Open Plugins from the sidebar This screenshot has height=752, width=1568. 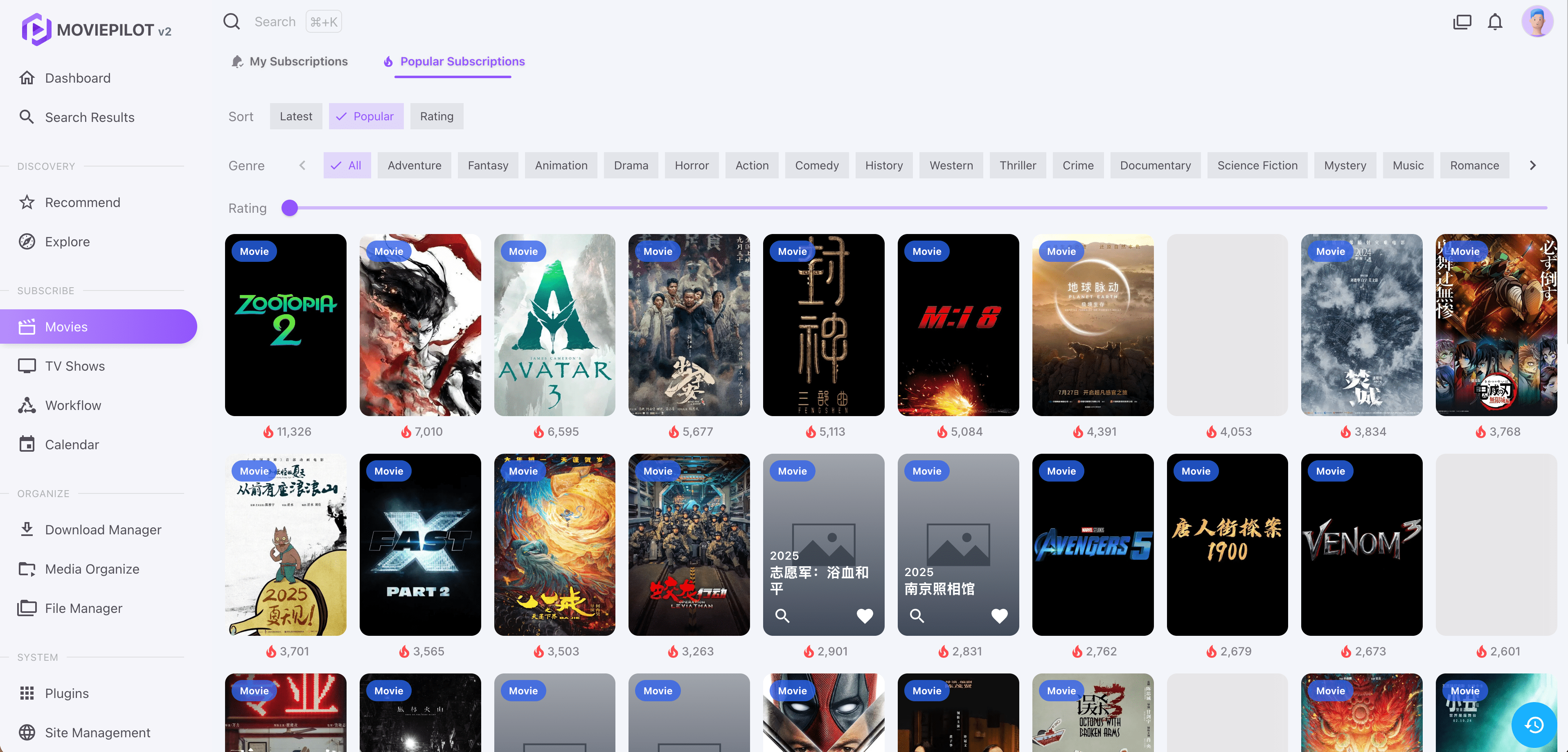67,693
